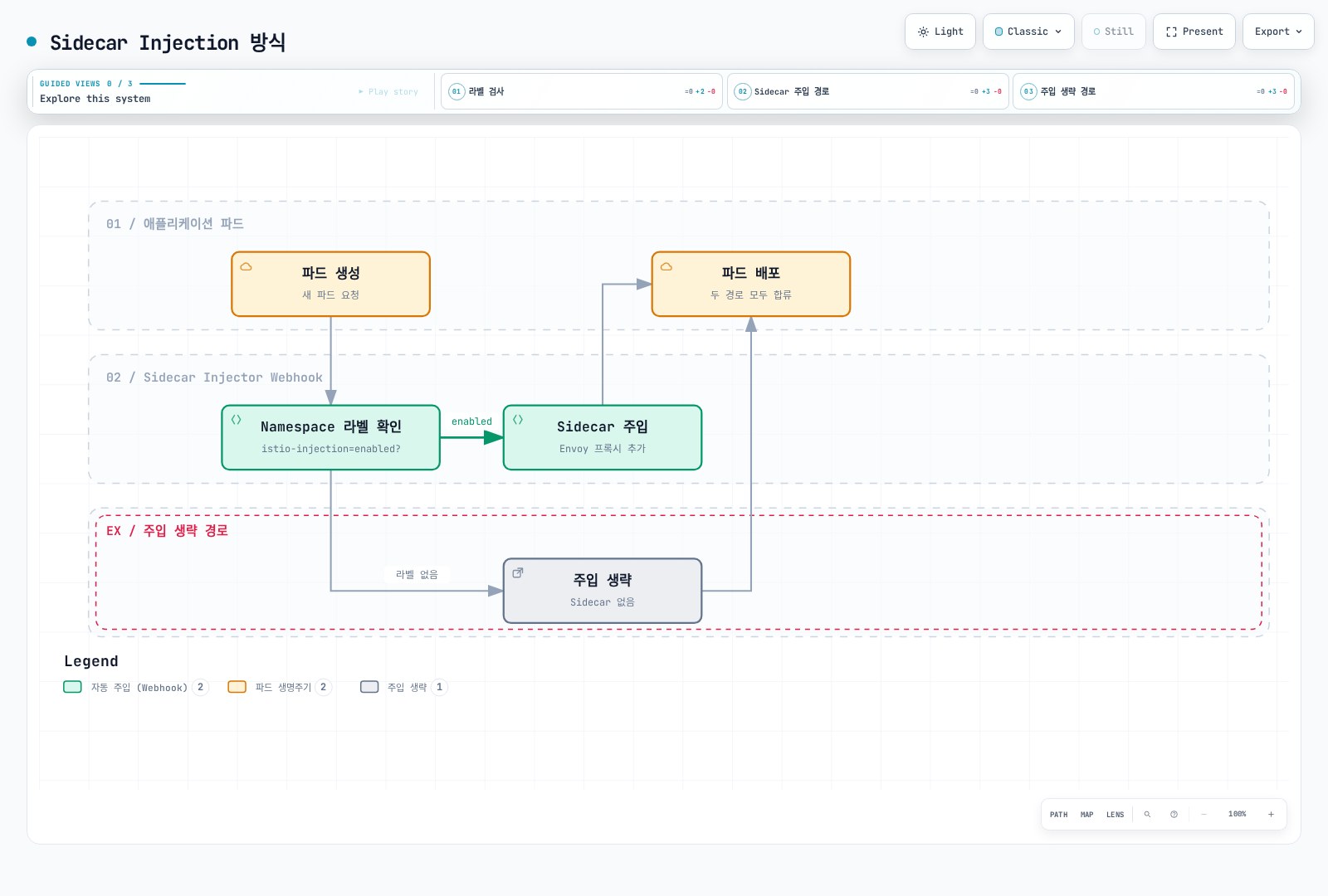
Task: Select the Sidecar 주입 node title
Action: pos(603,426)
